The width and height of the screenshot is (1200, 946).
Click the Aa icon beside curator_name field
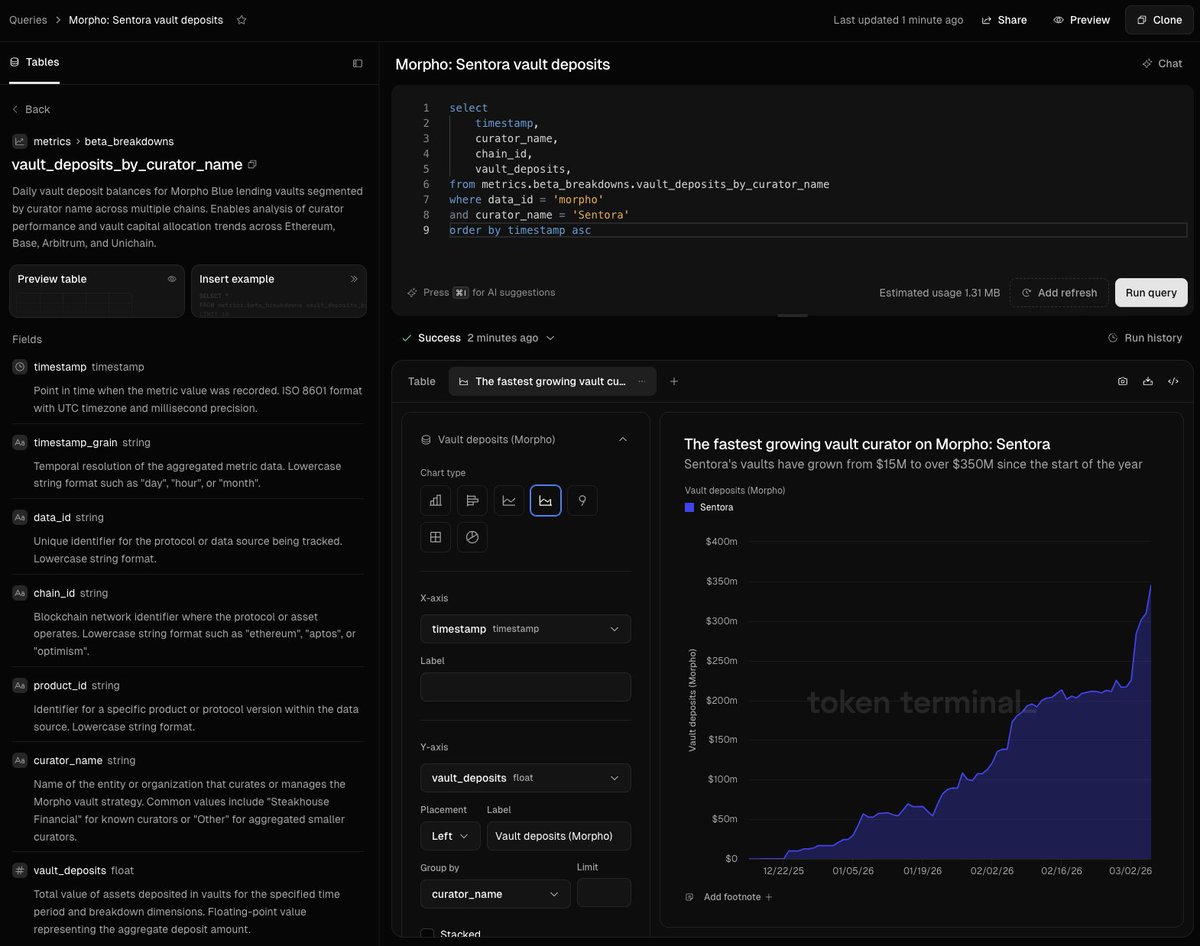pyautogui.click(x=19, y=760)
